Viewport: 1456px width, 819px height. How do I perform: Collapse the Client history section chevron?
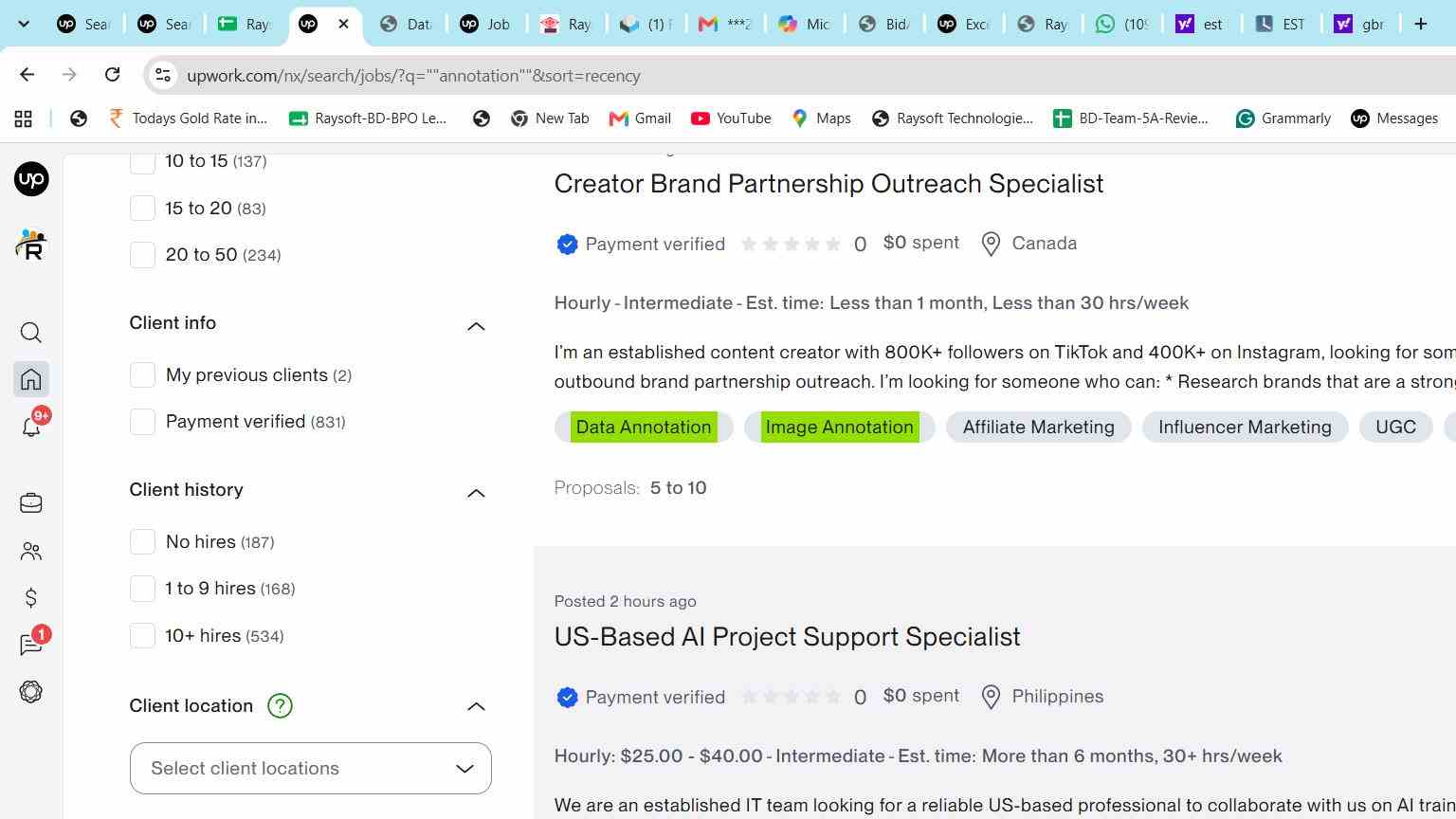click(x=476, y=493)
